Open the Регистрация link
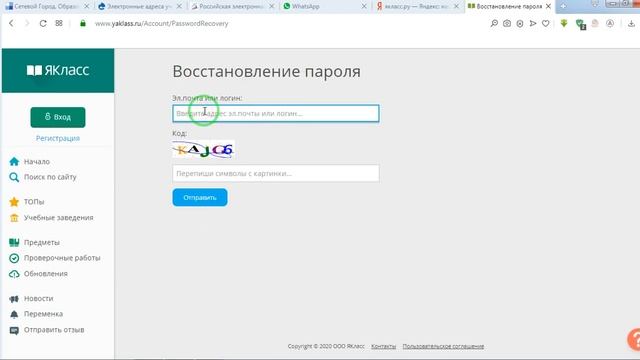Image resolution: width=640 pixels, height=360 pixels. pyautogui.click(x=58, y=138)
